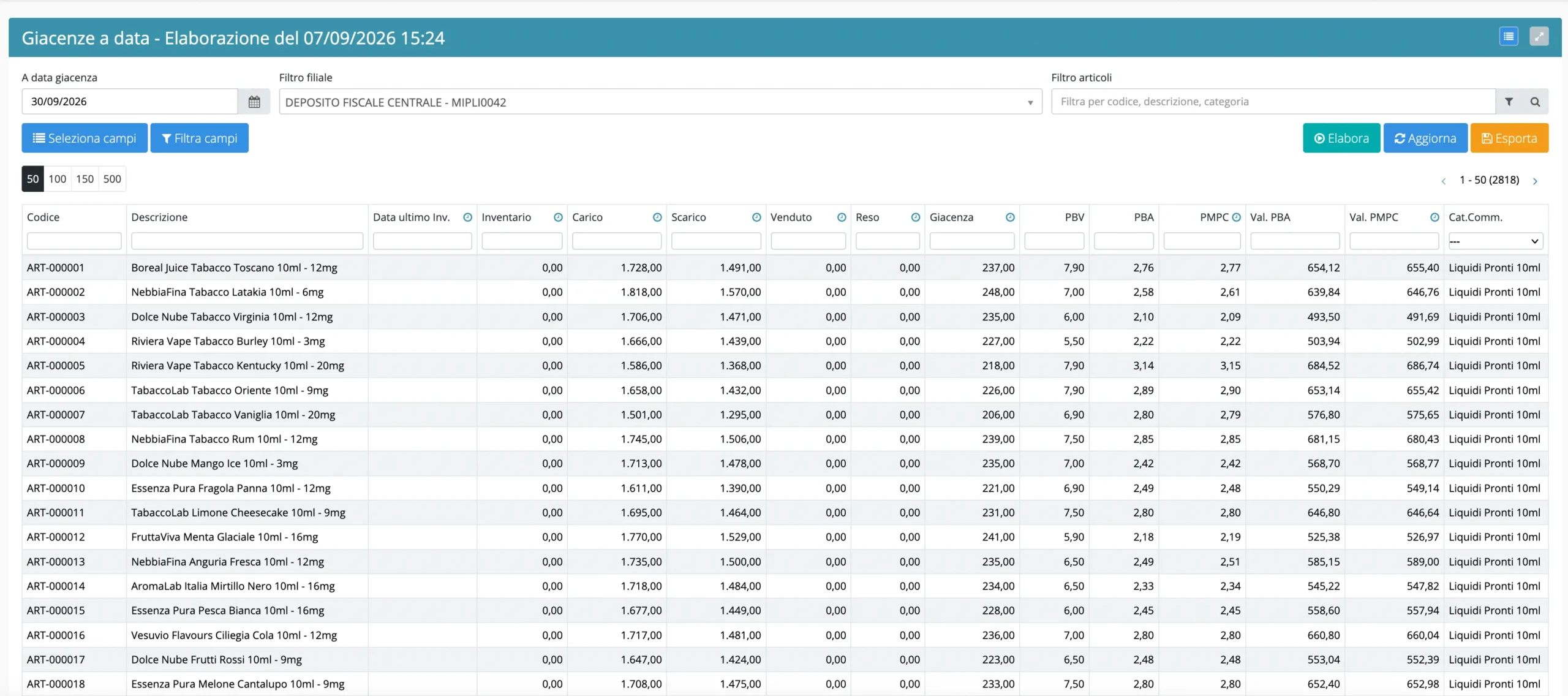Open the Cat.Comm. filter dropdown

(1495, 241)
